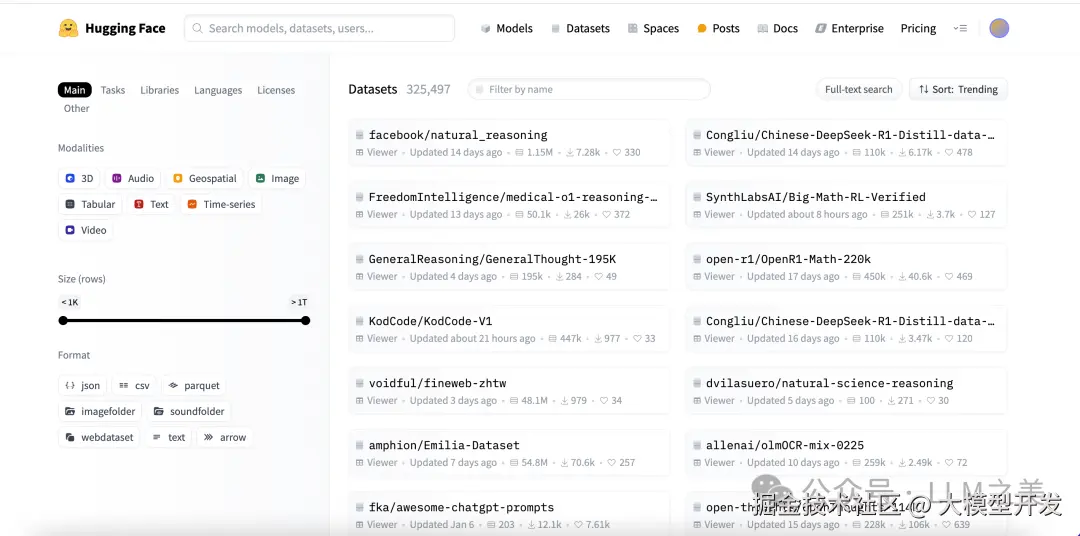
Task: Open the Sort: Trending dropdown
Action: (x=958, y=90)
